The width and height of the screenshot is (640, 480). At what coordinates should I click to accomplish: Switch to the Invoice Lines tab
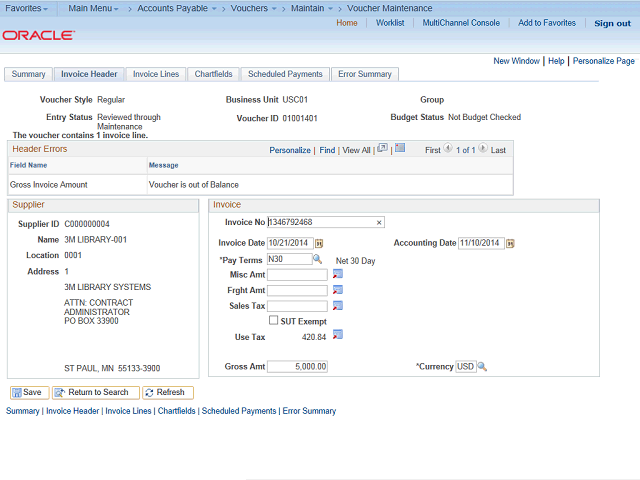[156, 74]
